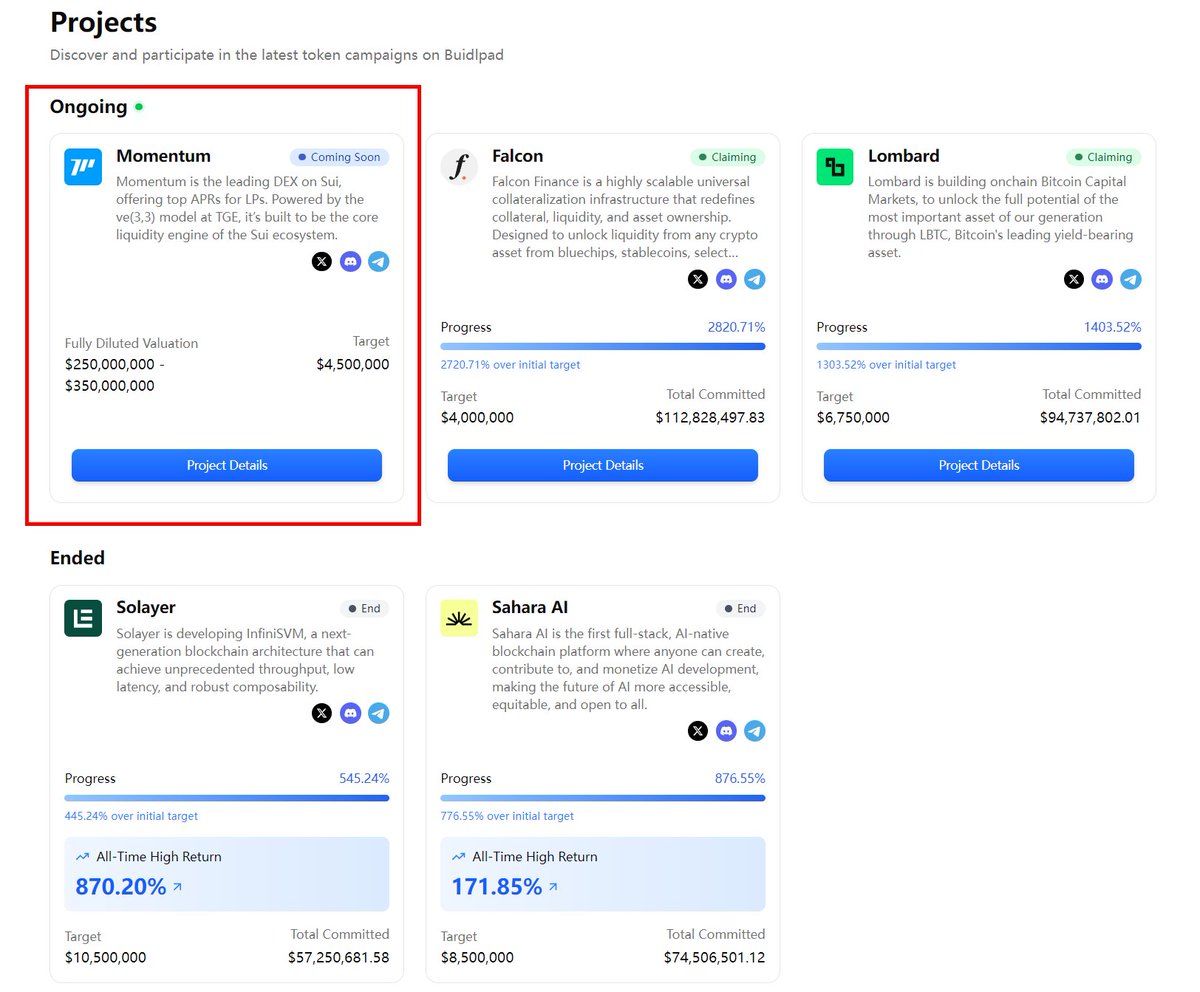This screenshot has height=992, width=1200.
Task: Click the Momentum 'Coming Soon' badge
Action: point(339,157)
